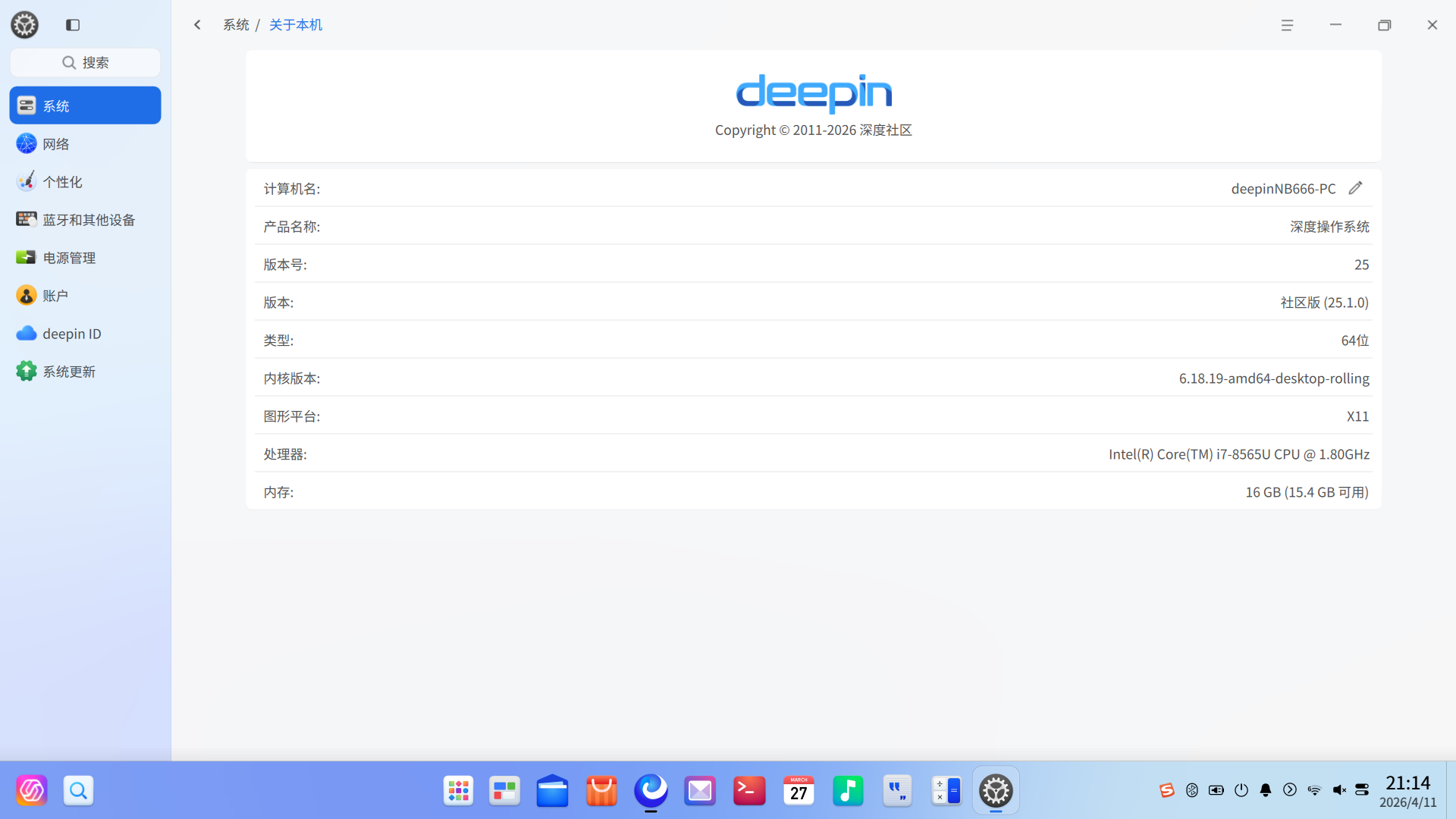Image resolution: width=1456 pixels, height=819 pixels.
Task: Select the 系统 sidebar item
Action: pos(85,105)
